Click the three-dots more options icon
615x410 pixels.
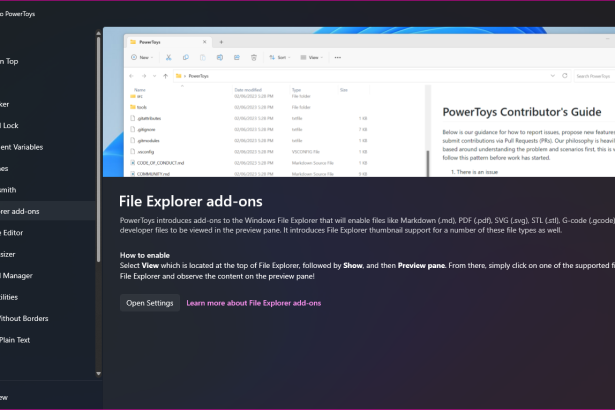(338, 57)
